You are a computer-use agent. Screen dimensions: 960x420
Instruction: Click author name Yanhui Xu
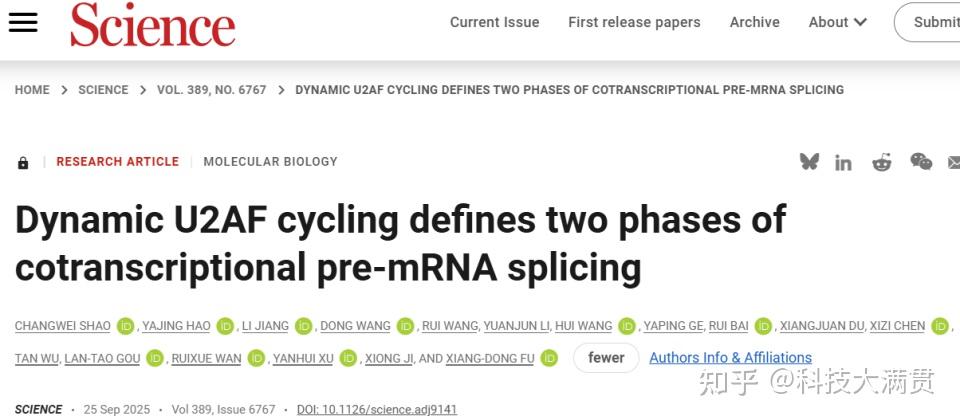(304, 358)
